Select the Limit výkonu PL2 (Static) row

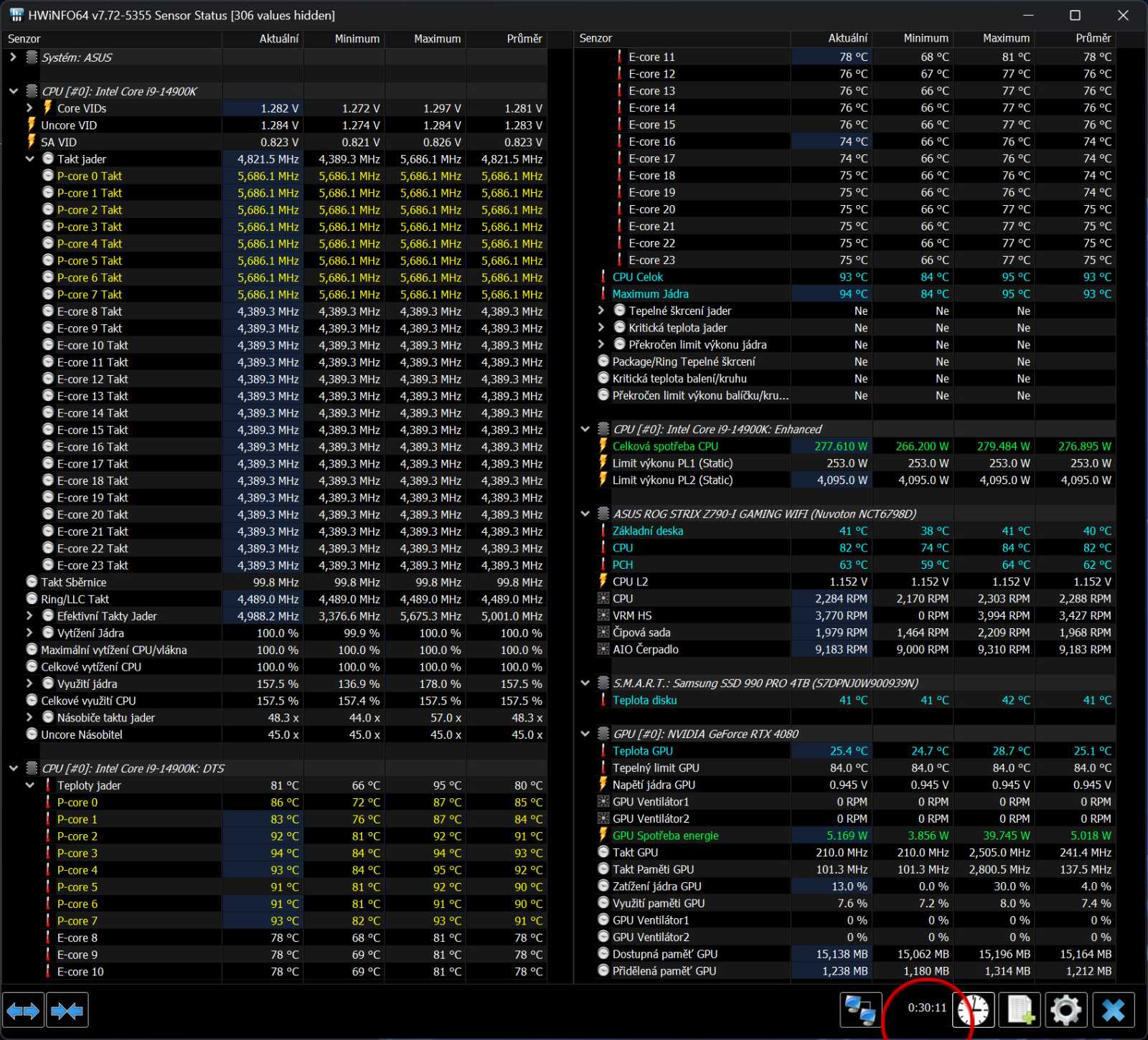coord(845,480)
